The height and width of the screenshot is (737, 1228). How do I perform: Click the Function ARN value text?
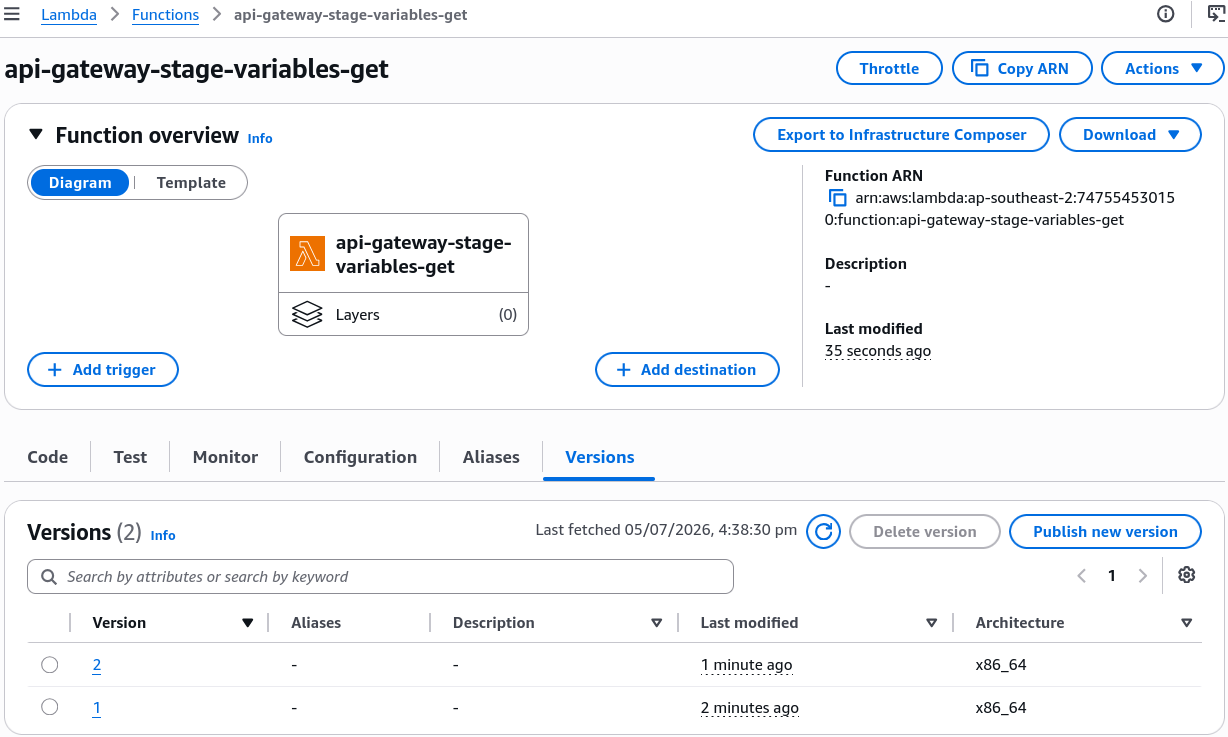(1000, 209)
